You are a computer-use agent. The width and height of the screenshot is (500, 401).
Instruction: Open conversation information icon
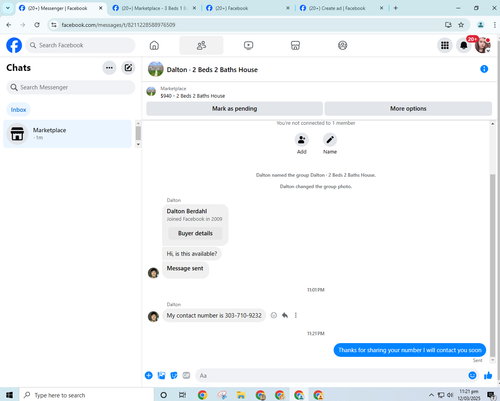click(484, 69)
